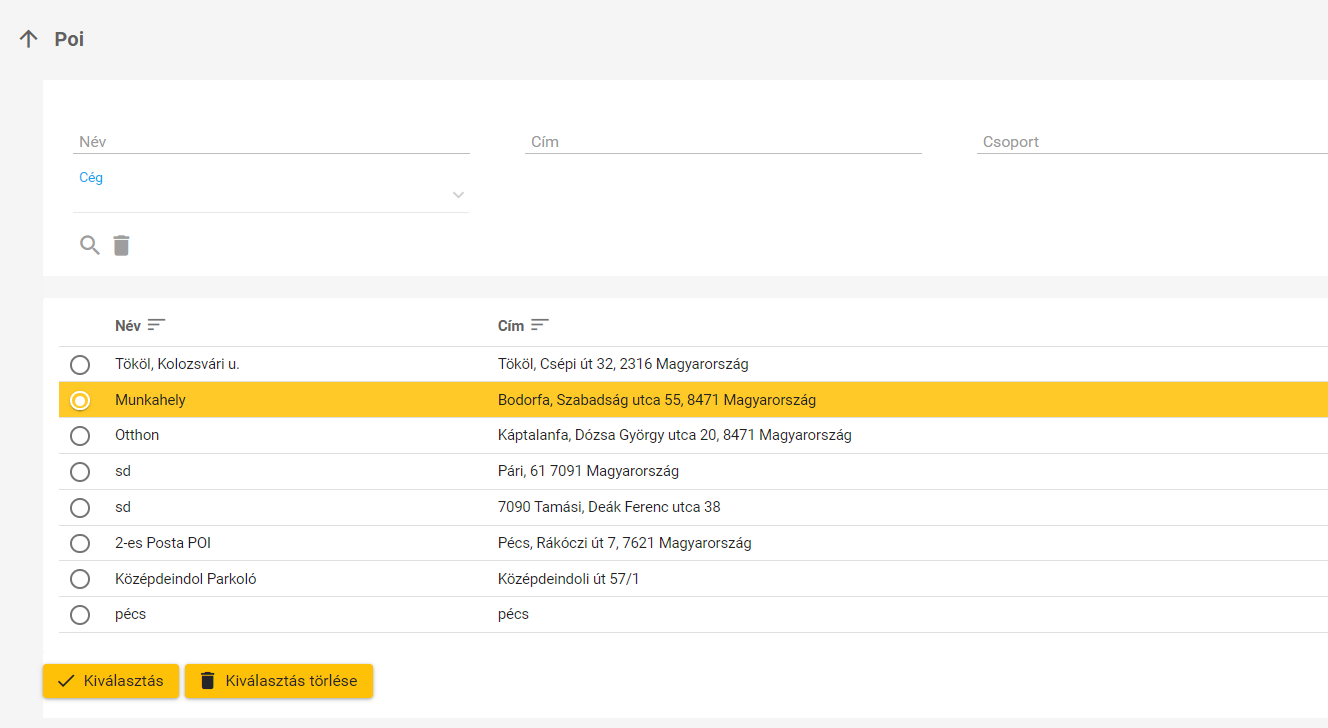The image size is (1328, 728).
Task: Click the back arrow next to Poi
Action: click(29, 39)
